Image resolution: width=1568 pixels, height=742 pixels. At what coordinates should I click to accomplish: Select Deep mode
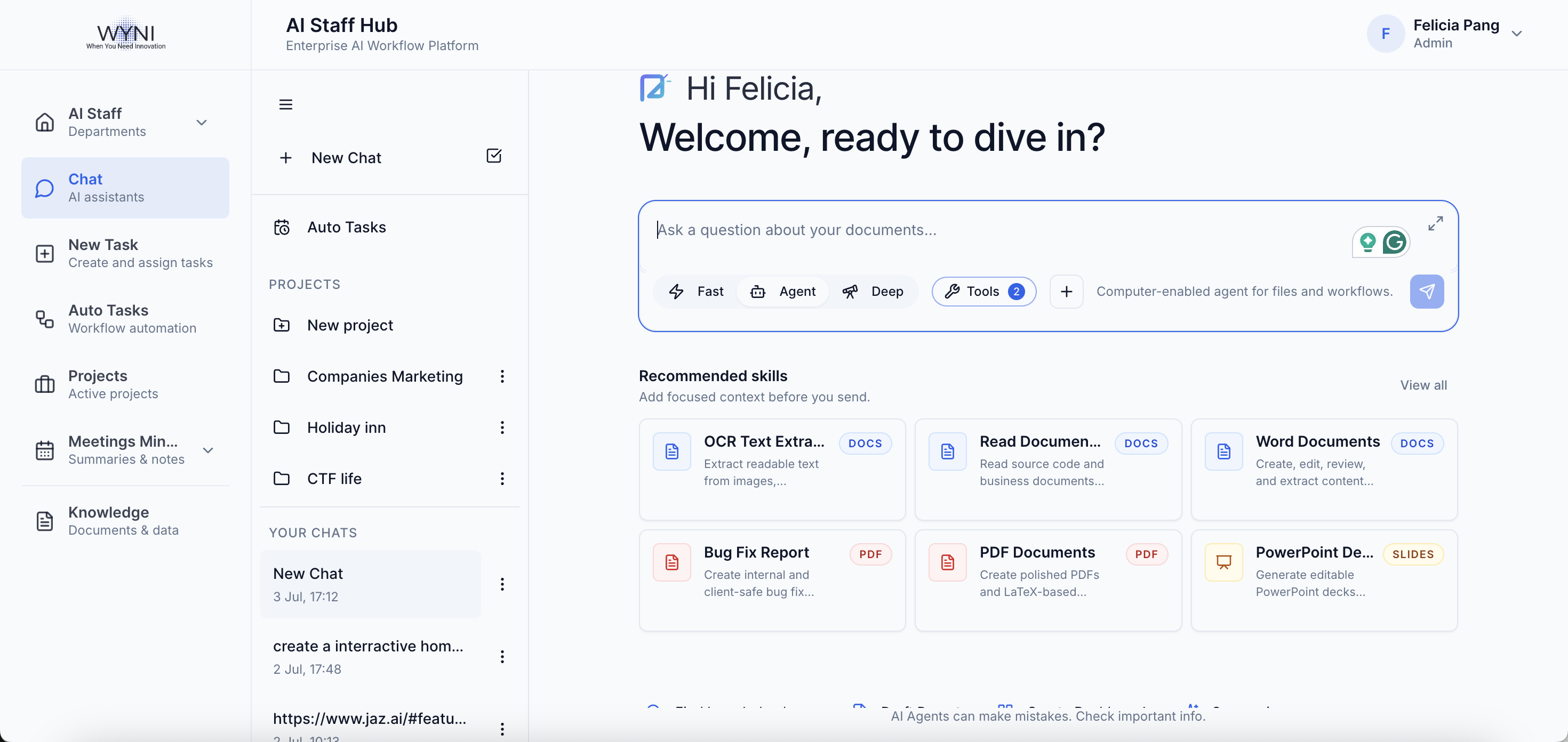[873, 292]
